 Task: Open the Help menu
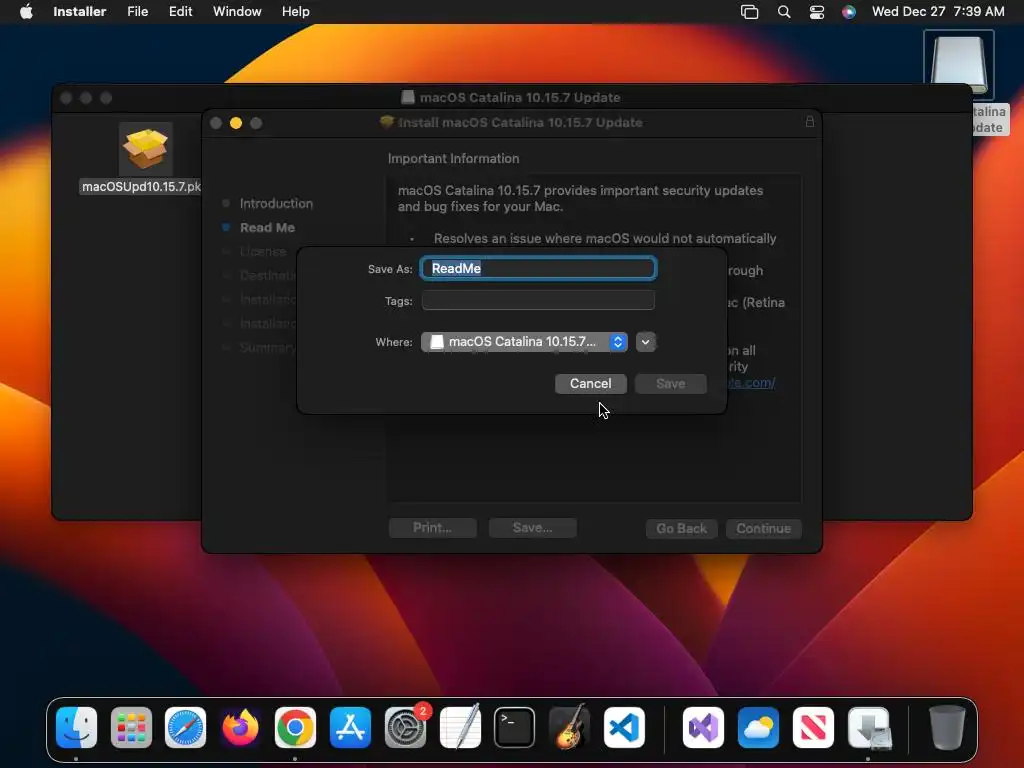[x=295, y=11]
